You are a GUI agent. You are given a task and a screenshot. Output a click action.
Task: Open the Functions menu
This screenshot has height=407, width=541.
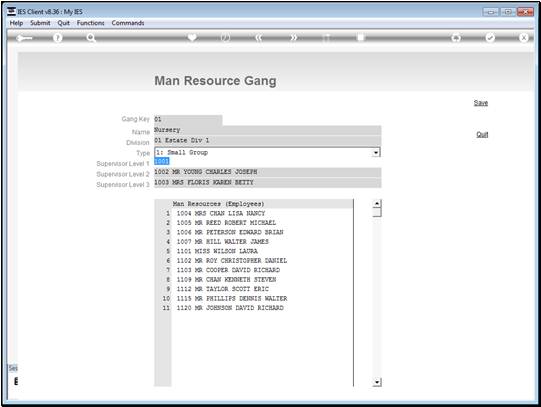click(90, 23)
